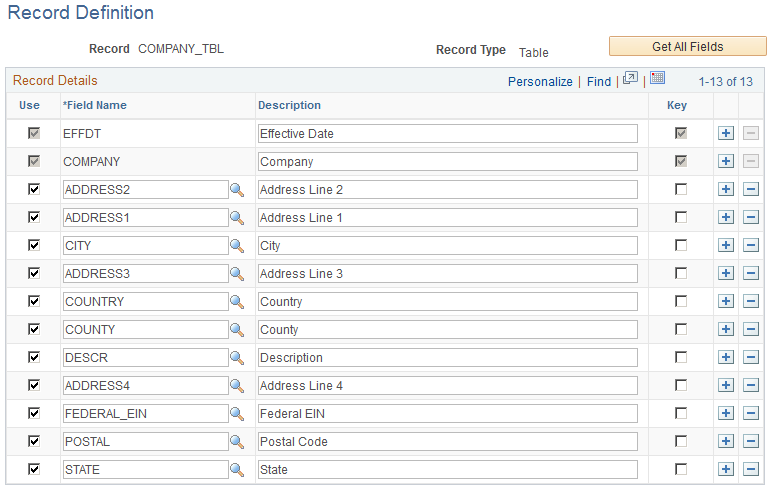Open lookup for ADDRESS2 field name
772x490 pixels.
pyautogui.click(x=237, y=190)
